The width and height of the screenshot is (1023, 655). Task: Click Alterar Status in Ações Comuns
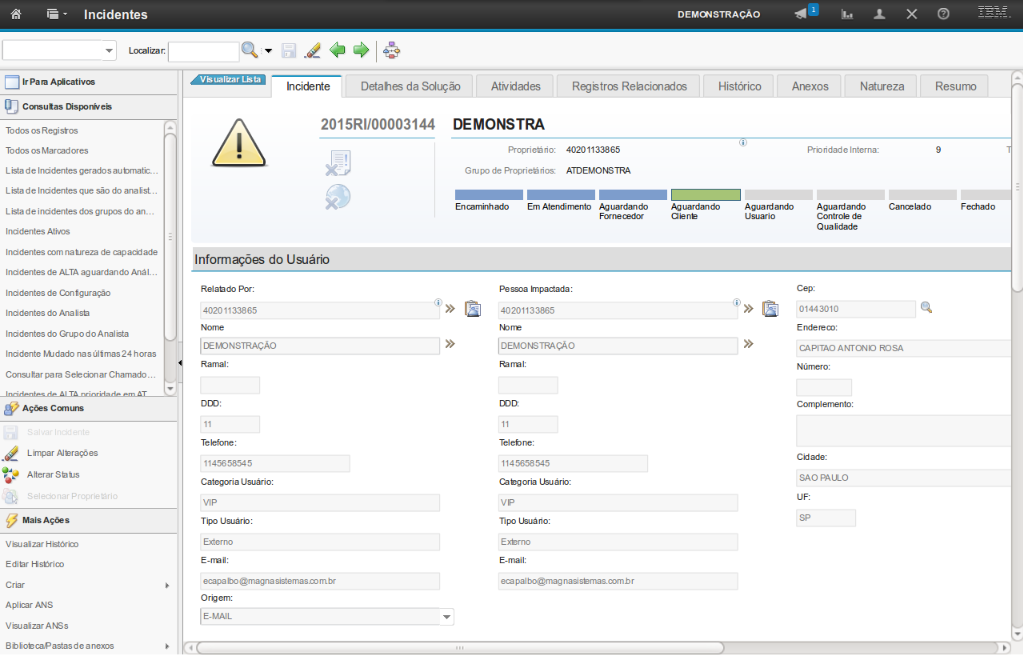pyautogui.click(x=53, y=474)
